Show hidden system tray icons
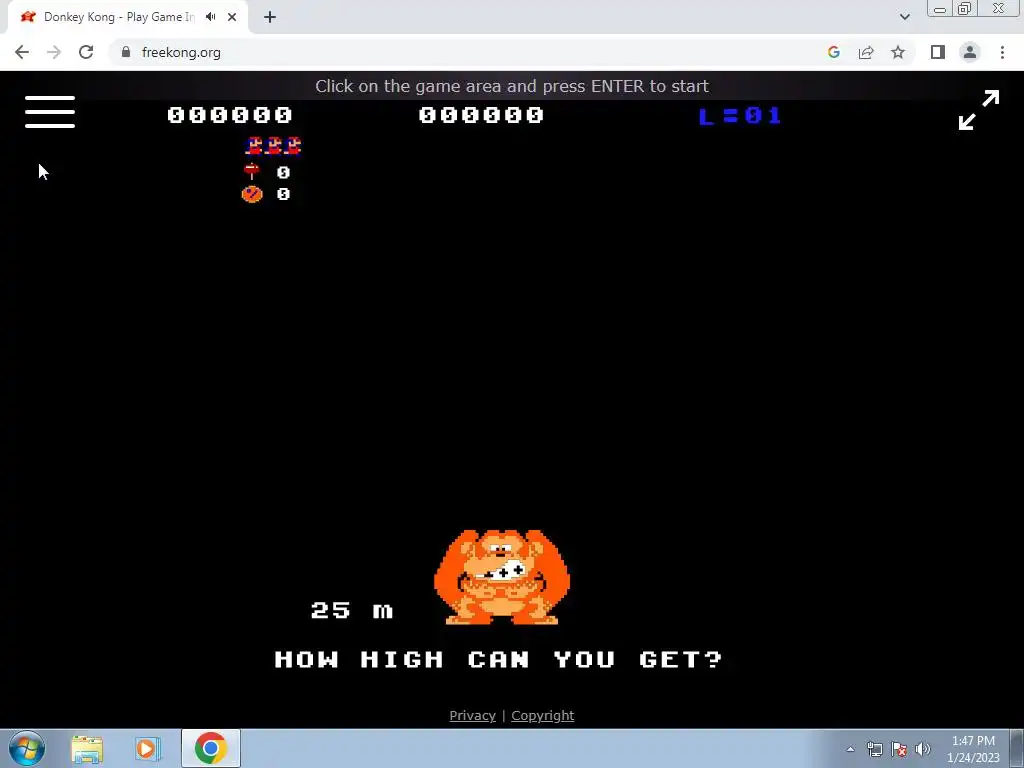This screenshot has width=1024, height=768. click(x=850, y=749)
